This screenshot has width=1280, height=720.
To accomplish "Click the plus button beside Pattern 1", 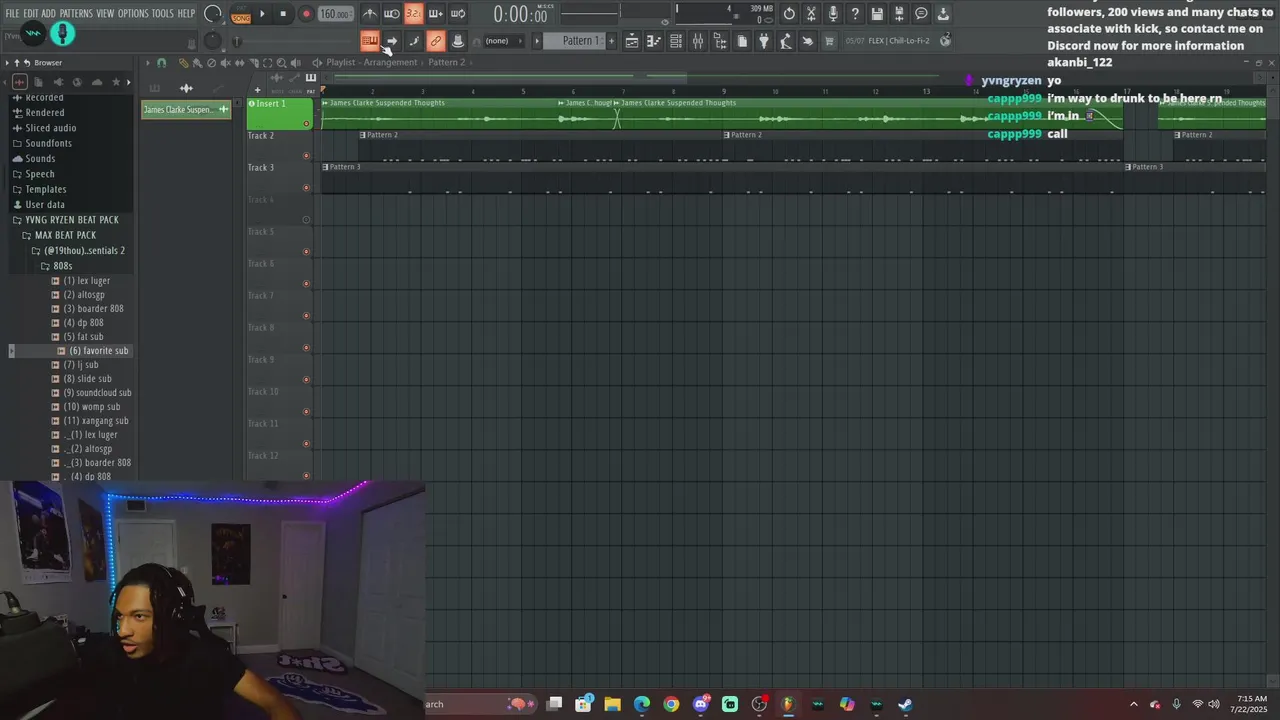I will 612,41.
